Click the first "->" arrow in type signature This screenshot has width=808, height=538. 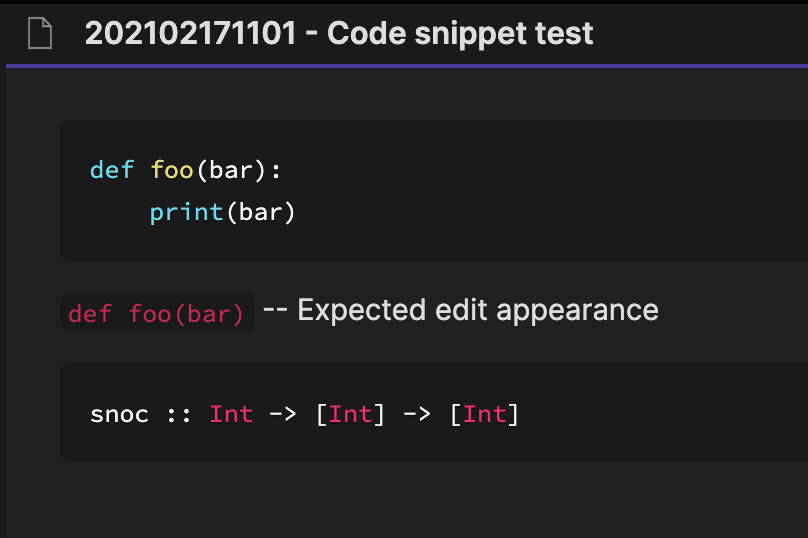tap(283, 414)
